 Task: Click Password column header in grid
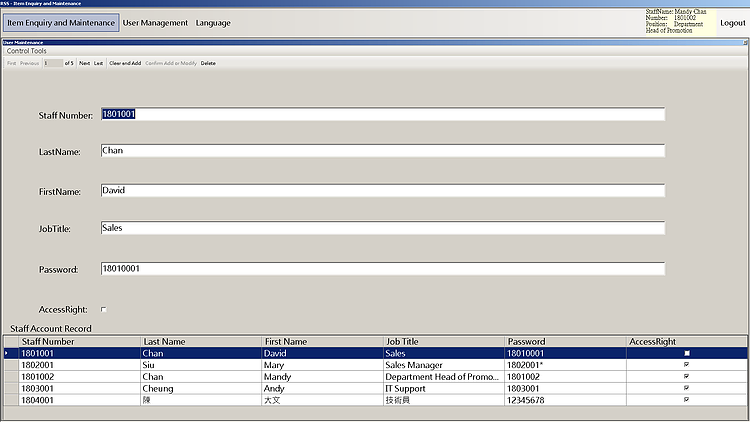click(564, 342)
